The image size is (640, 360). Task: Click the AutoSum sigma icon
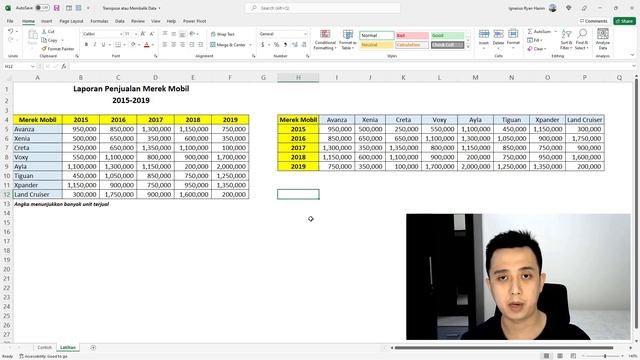coord(530,31)
